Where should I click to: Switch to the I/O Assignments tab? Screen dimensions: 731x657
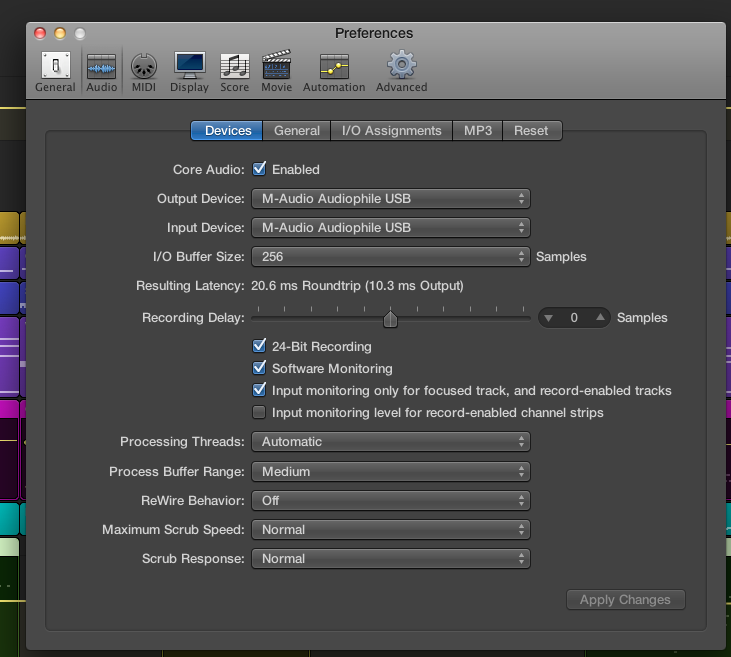tap(392, 131)
